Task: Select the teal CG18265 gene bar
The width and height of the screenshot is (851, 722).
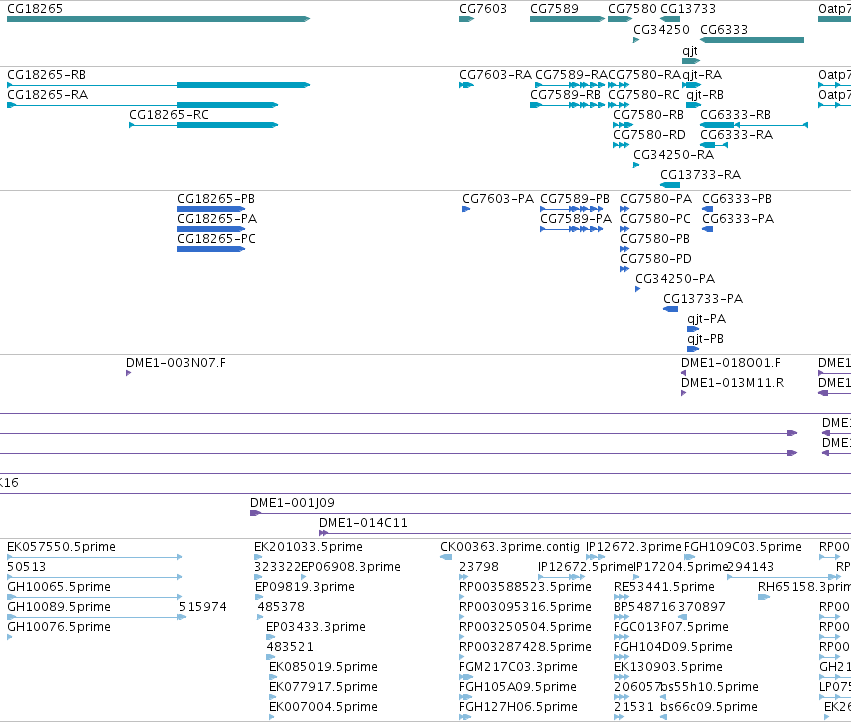Action: [158, 19]
